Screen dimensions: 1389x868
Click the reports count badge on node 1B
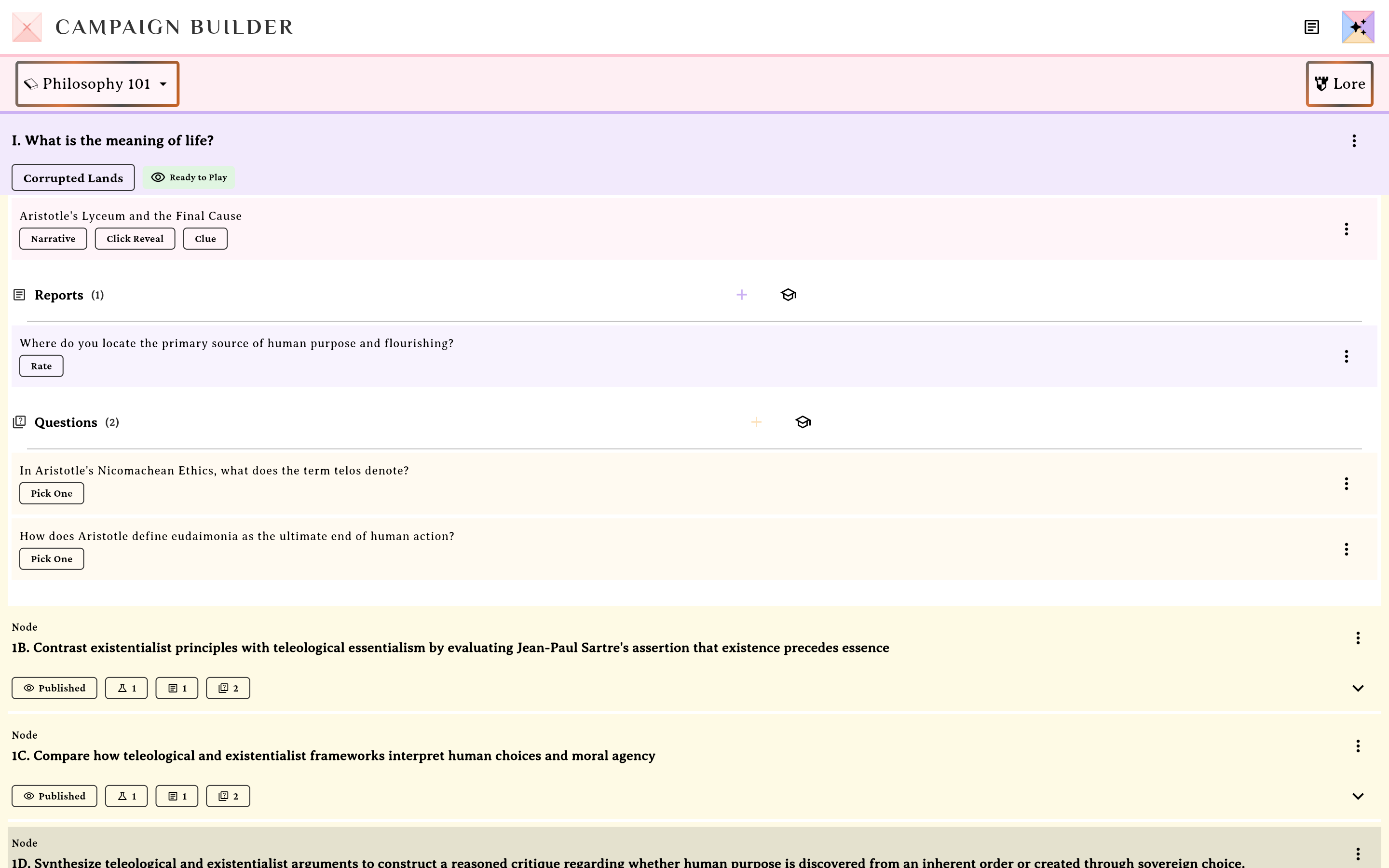(x=177, y=688)
